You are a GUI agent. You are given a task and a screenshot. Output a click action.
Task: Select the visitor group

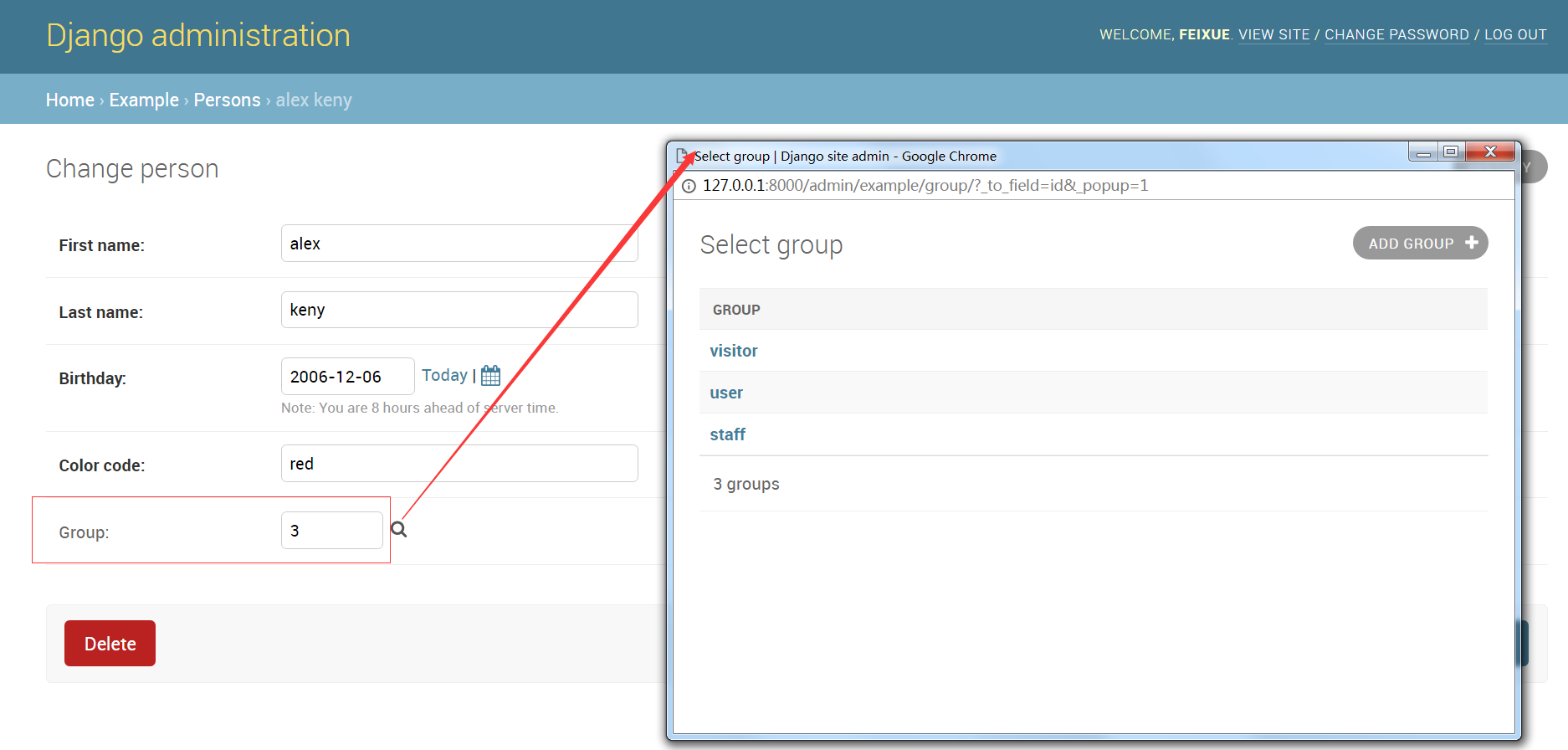point(734,351)
